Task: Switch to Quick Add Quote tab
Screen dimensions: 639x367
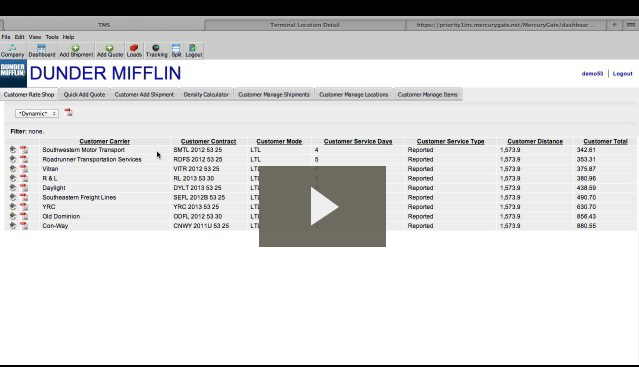Action: point(84,94)
